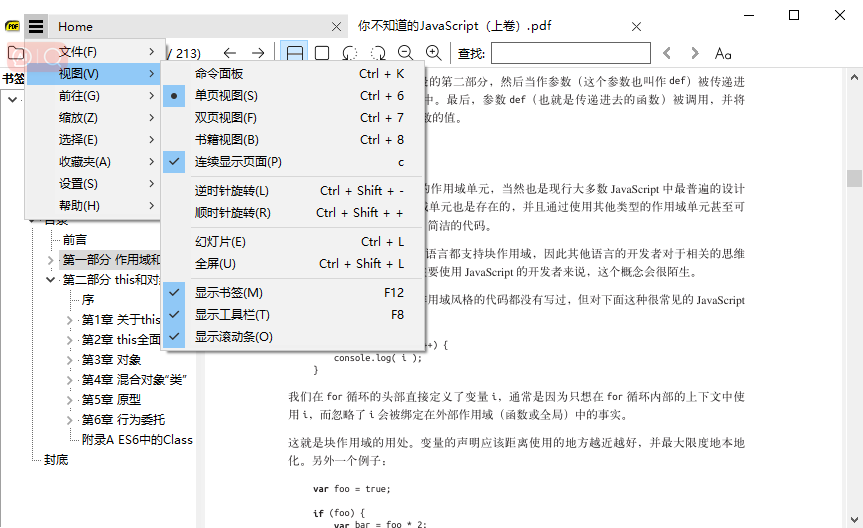
Task: Open the 收藏夹(A) submenu
Action: pos(93,162)
